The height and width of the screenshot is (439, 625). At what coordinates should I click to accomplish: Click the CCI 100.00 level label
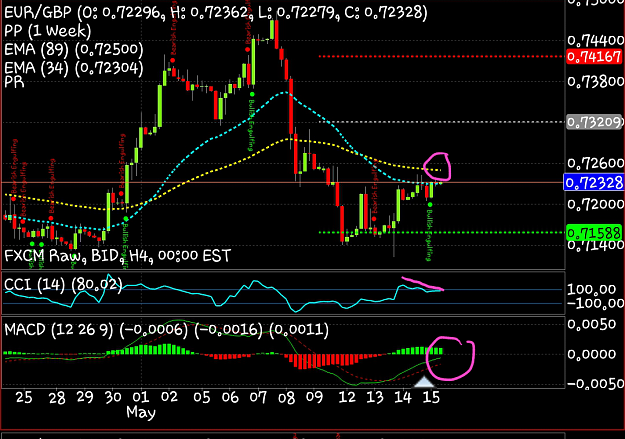(x=592, y=289)
